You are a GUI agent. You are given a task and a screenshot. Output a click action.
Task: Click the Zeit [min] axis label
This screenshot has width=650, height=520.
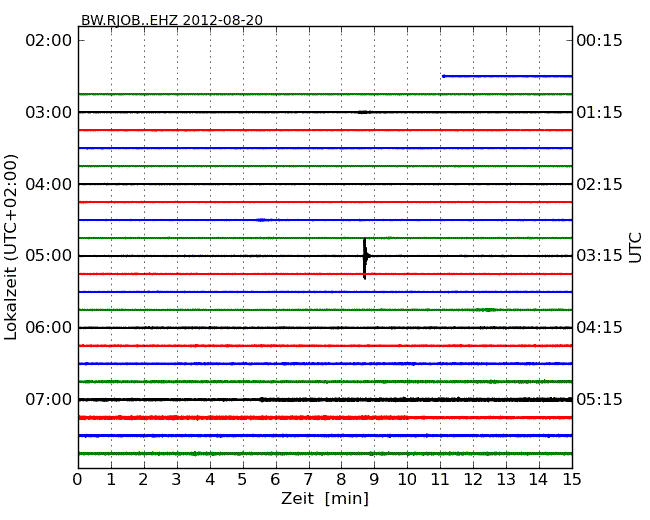[x=325, y=498]
